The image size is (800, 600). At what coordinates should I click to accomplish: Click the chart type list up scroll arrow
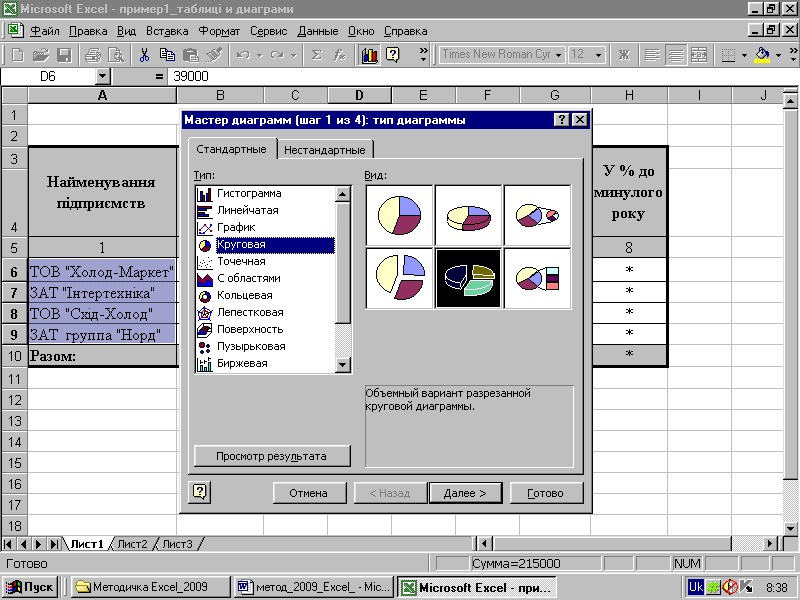point(343,194)
